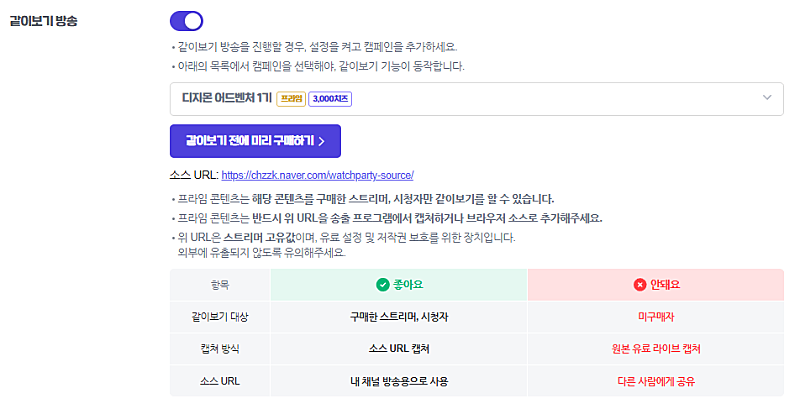Click the 원본 유료 라이브 캡처 cell
This screenshot has width=800, height=409.
[x=656, y=349]
